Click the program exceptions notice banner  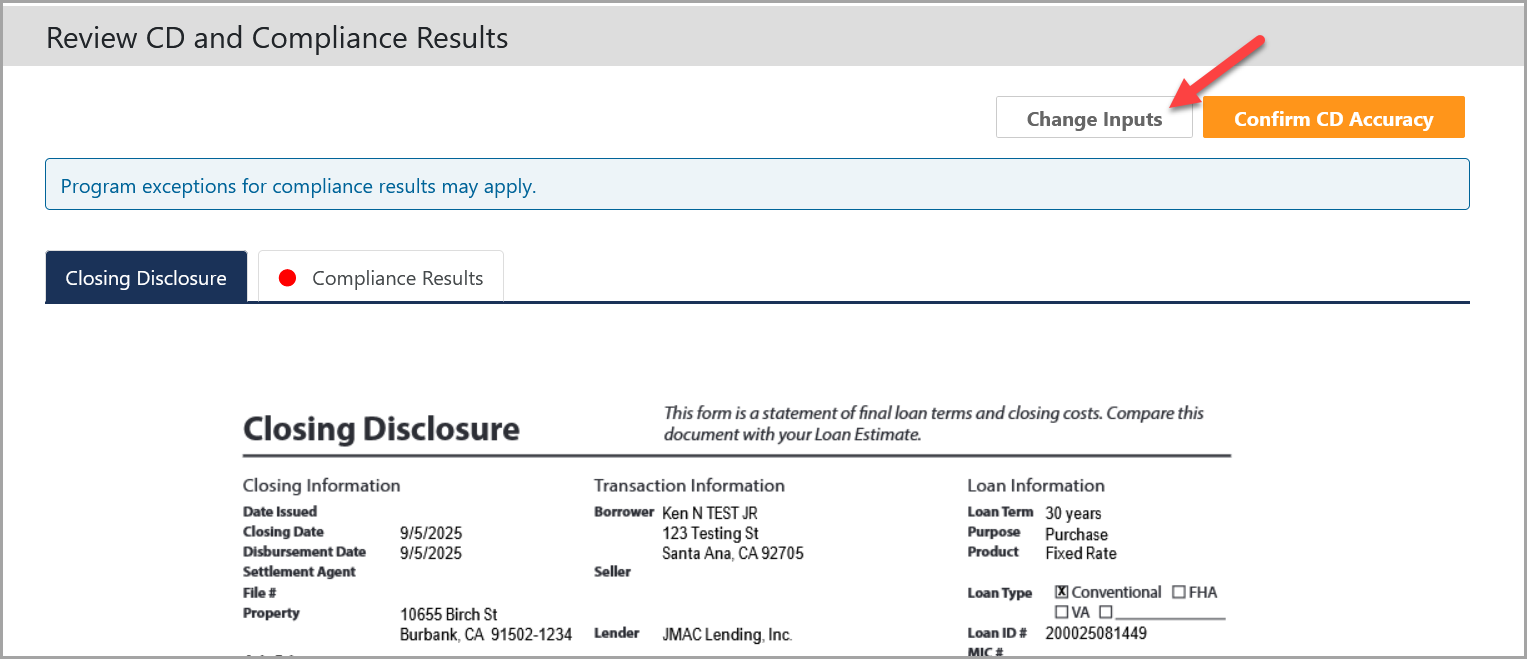(x=757, y=185)
